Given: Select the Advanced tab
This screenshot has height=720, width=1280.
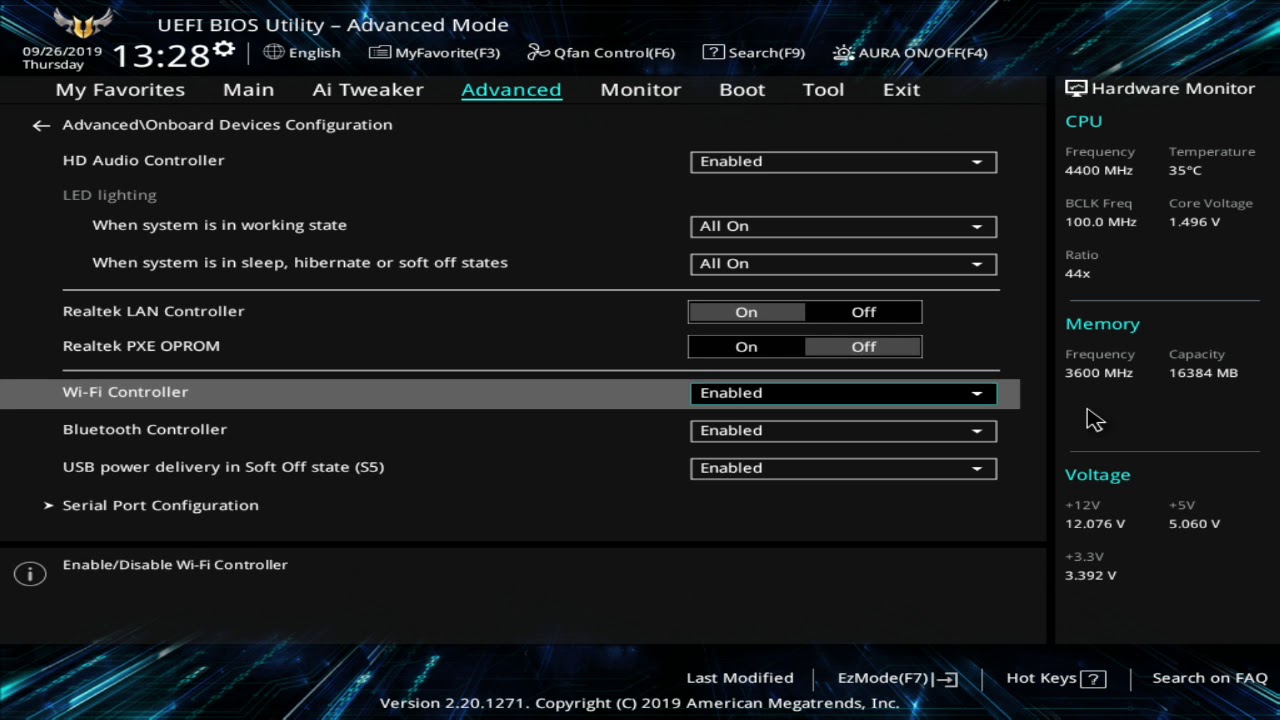Looking at the screenshot, I should click(x=511, y=89).
